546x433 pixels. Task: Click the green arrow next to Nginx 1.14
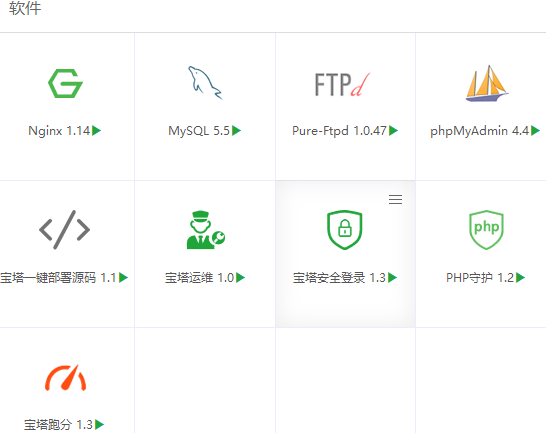pos(96,131)
